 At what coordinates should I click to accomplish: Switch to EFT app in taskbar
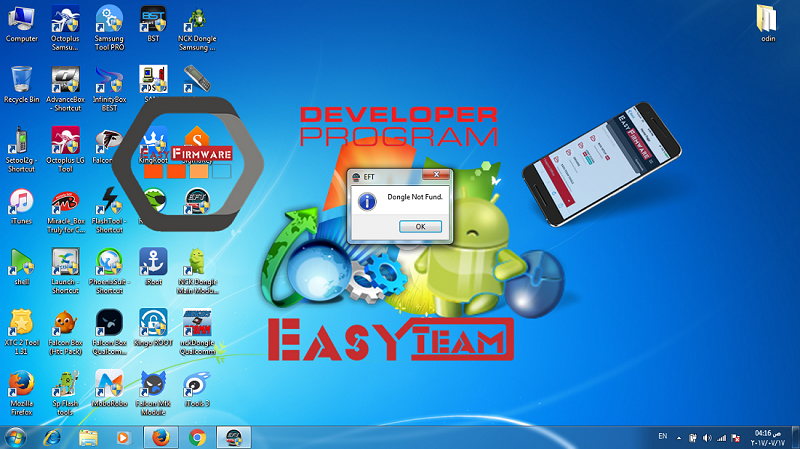click(x=234, y=438)
